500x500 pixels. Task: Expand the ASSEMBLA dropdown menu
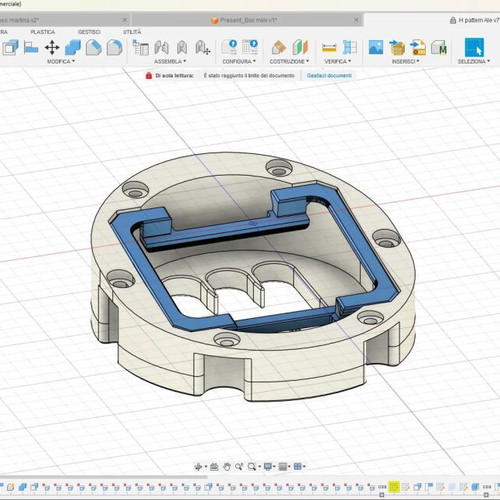pos(170,61)
